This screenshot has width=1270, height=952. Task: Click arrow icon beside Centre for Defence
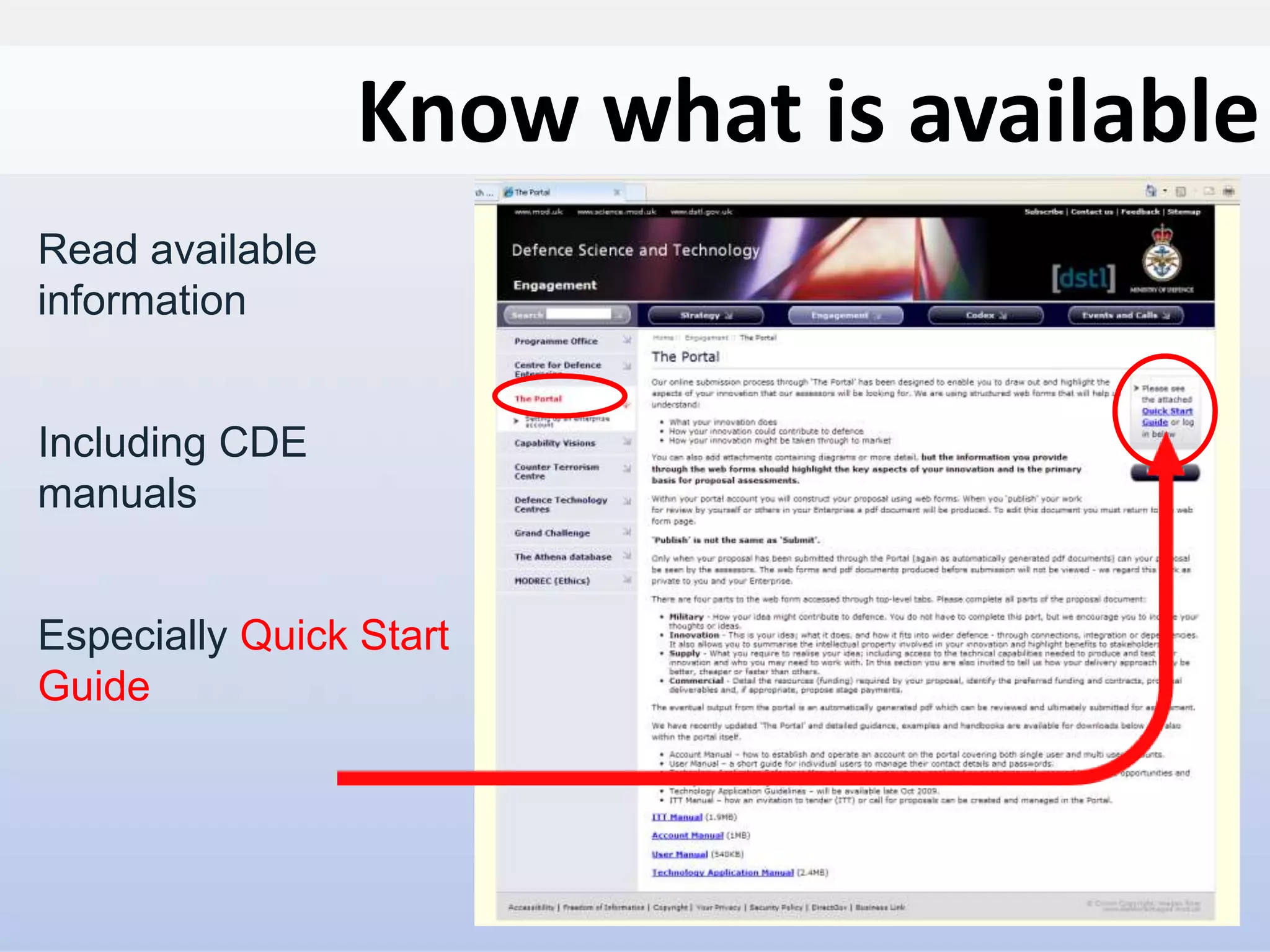click(x=627, y=366)
